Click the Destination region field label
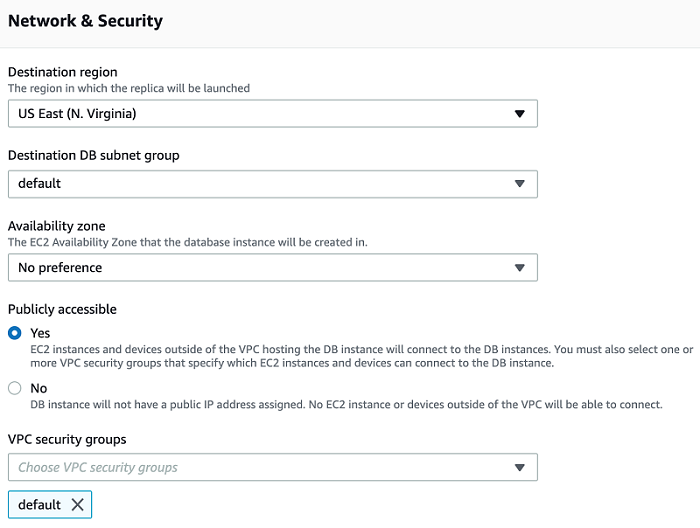The height and width of the screenshot is (528, 700). point(63,72)
